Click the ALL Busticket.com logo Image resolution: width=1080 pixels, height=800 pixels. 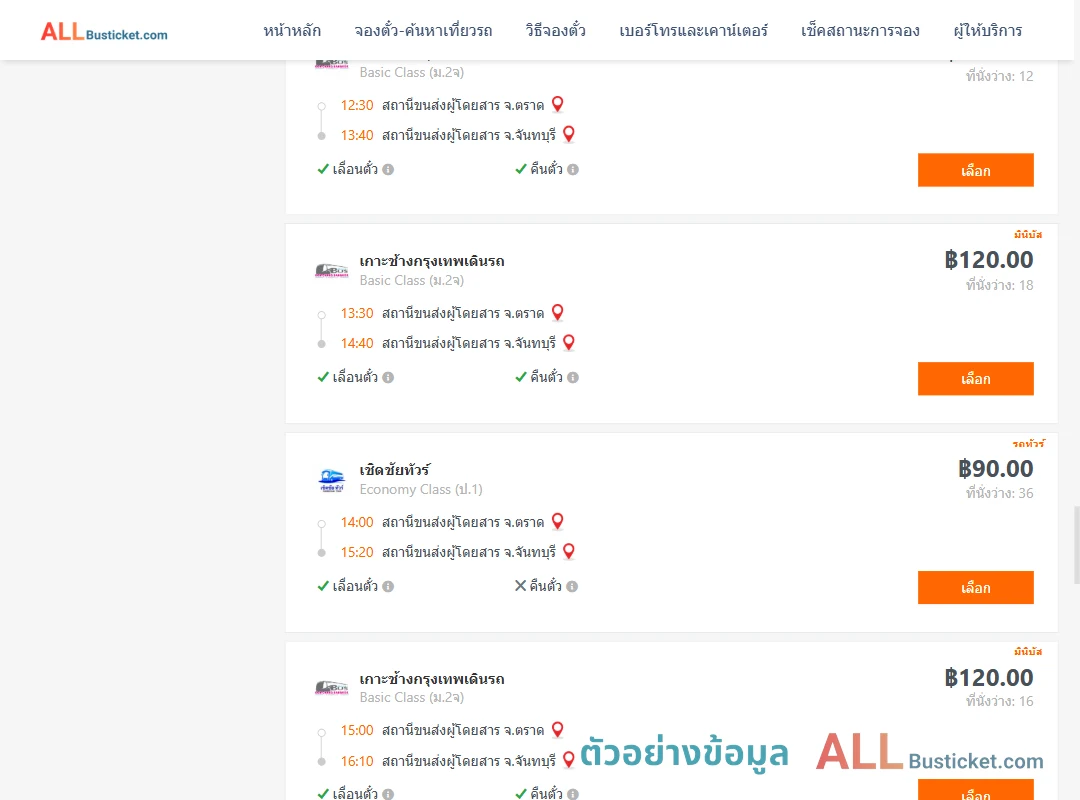tap(104, 32)
